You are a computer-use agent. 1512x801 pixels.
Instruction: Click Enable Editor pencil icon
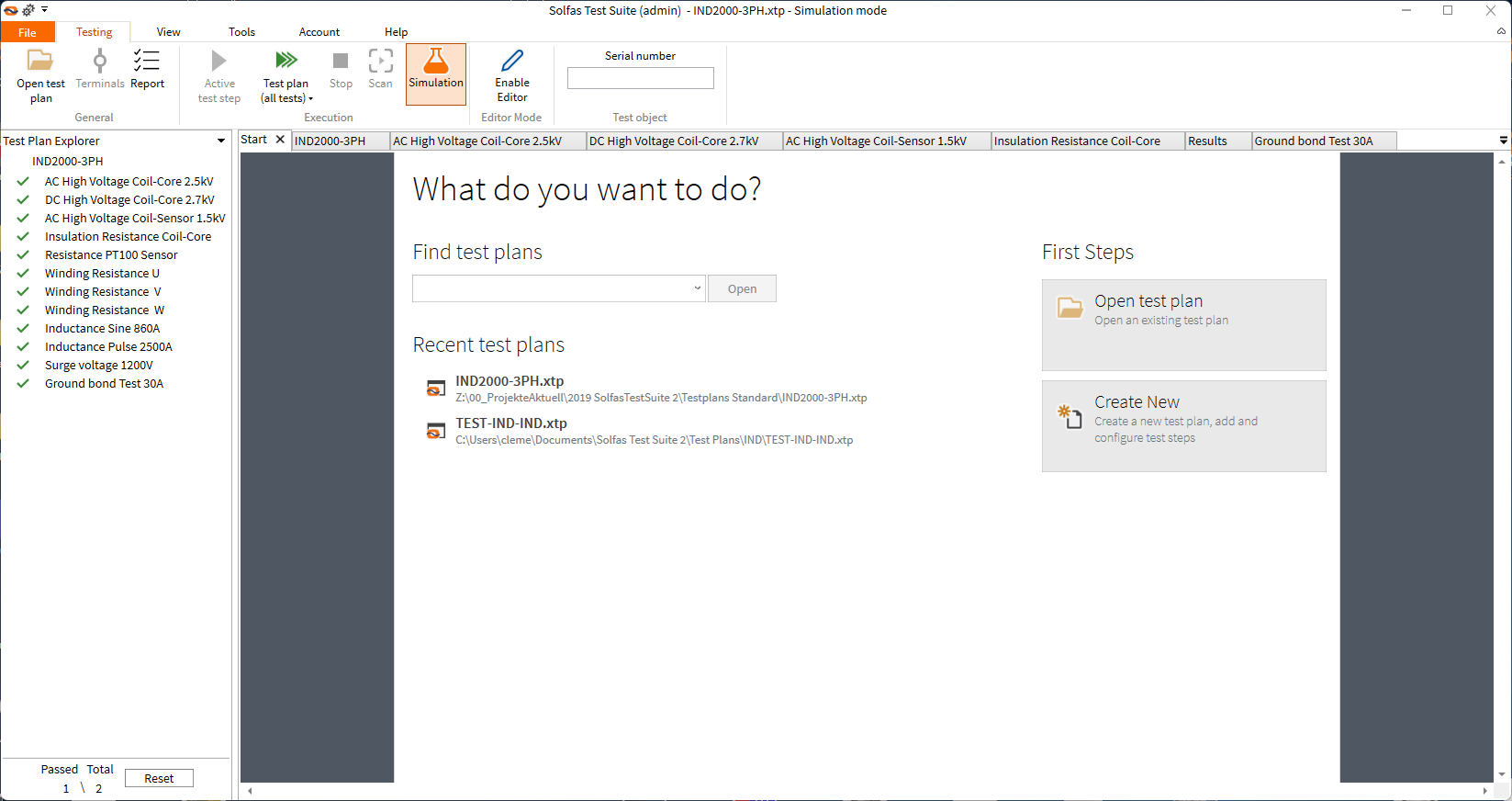click(512, 61)
